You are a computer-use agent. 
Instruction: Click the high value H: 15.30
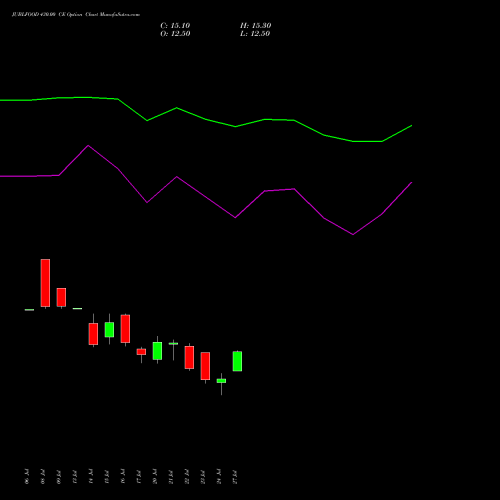256,26
